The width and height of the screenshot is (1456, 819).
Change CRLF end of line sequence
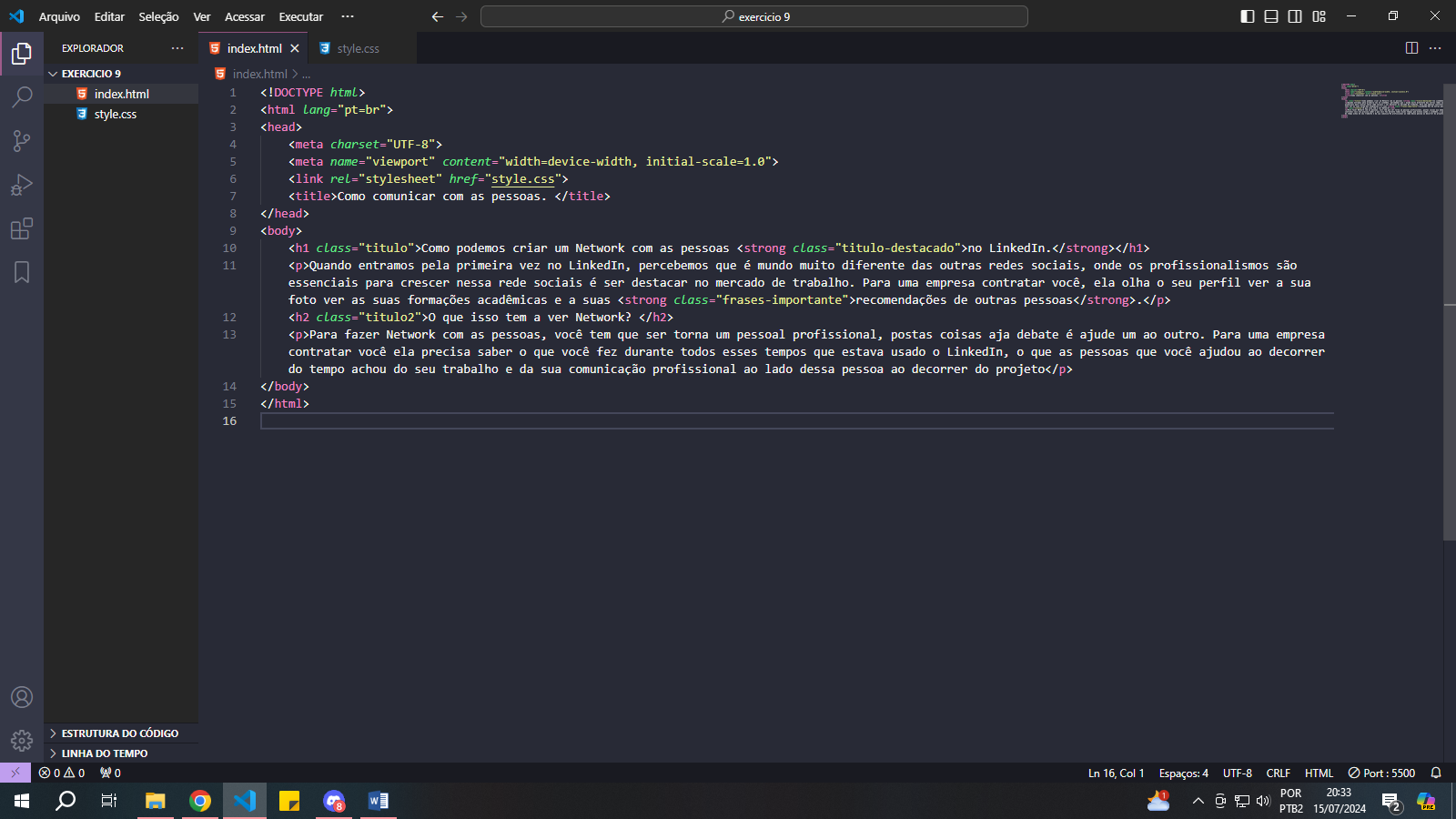[x=1279, y=773]
